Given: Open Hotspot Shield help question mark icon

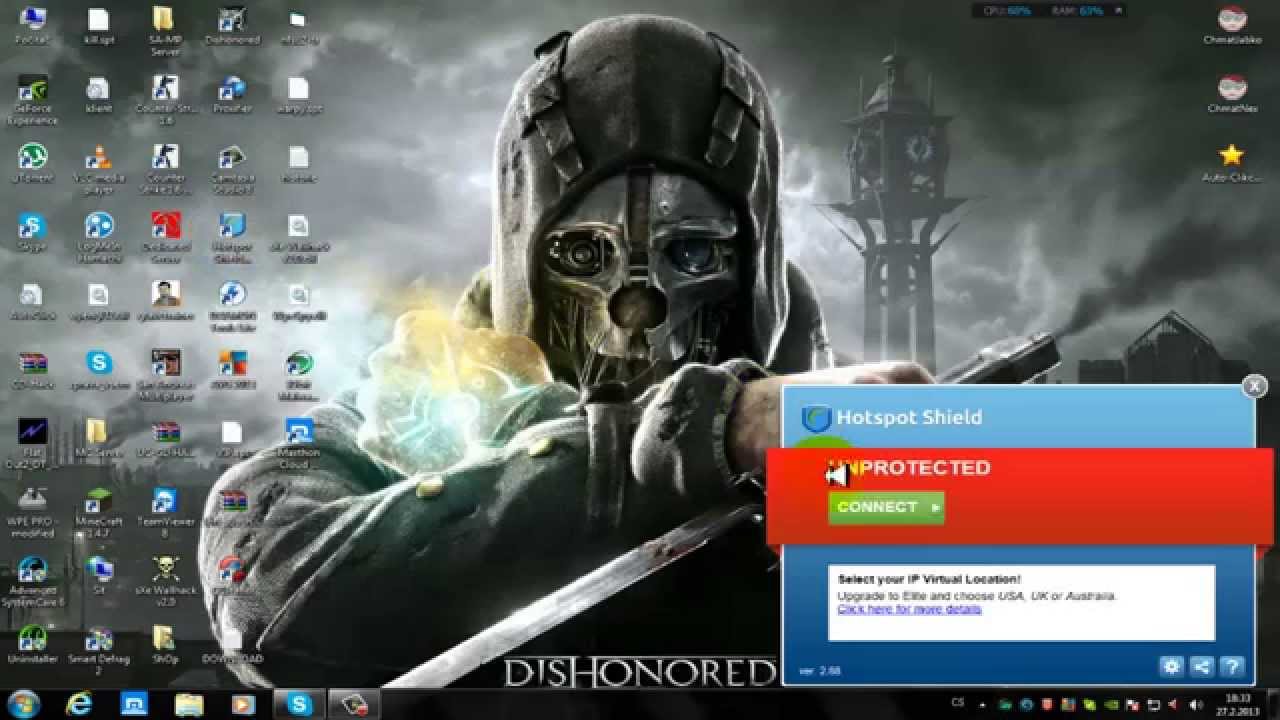Looking at the screenshot, I should coord(1232,666).
